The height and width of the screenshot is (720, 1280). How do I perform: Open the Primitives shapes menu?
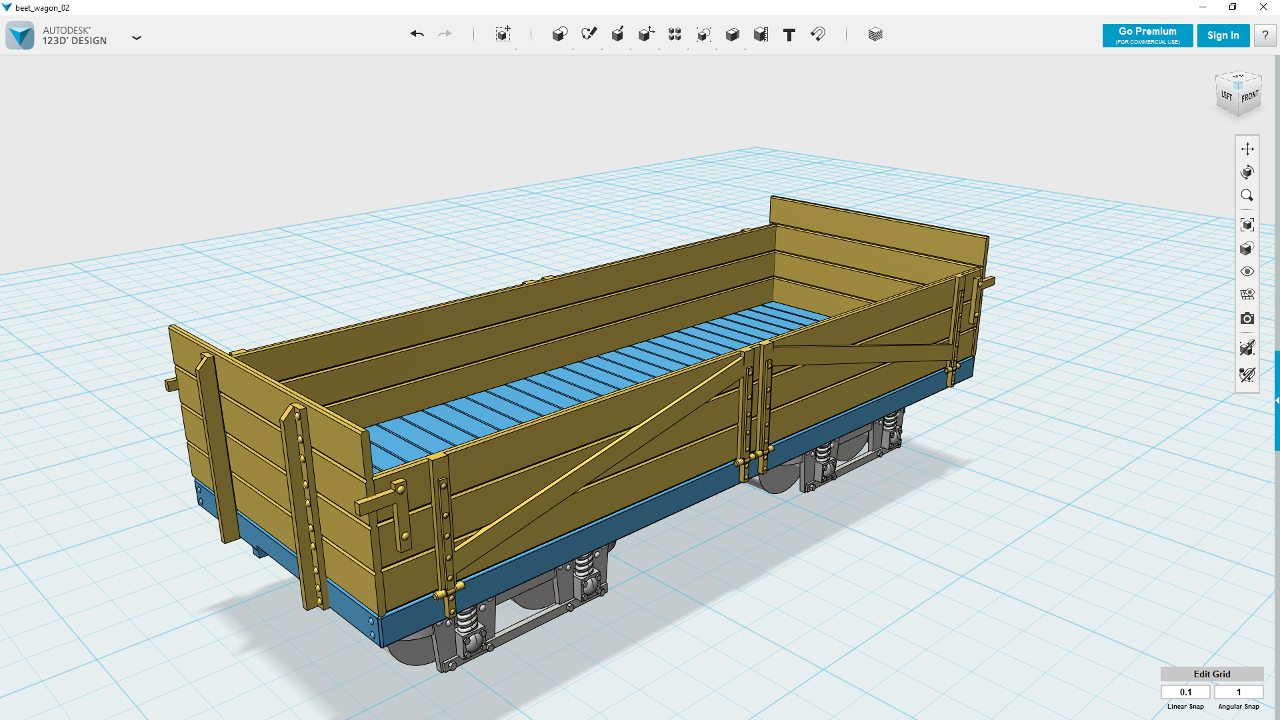click(560, 34)
